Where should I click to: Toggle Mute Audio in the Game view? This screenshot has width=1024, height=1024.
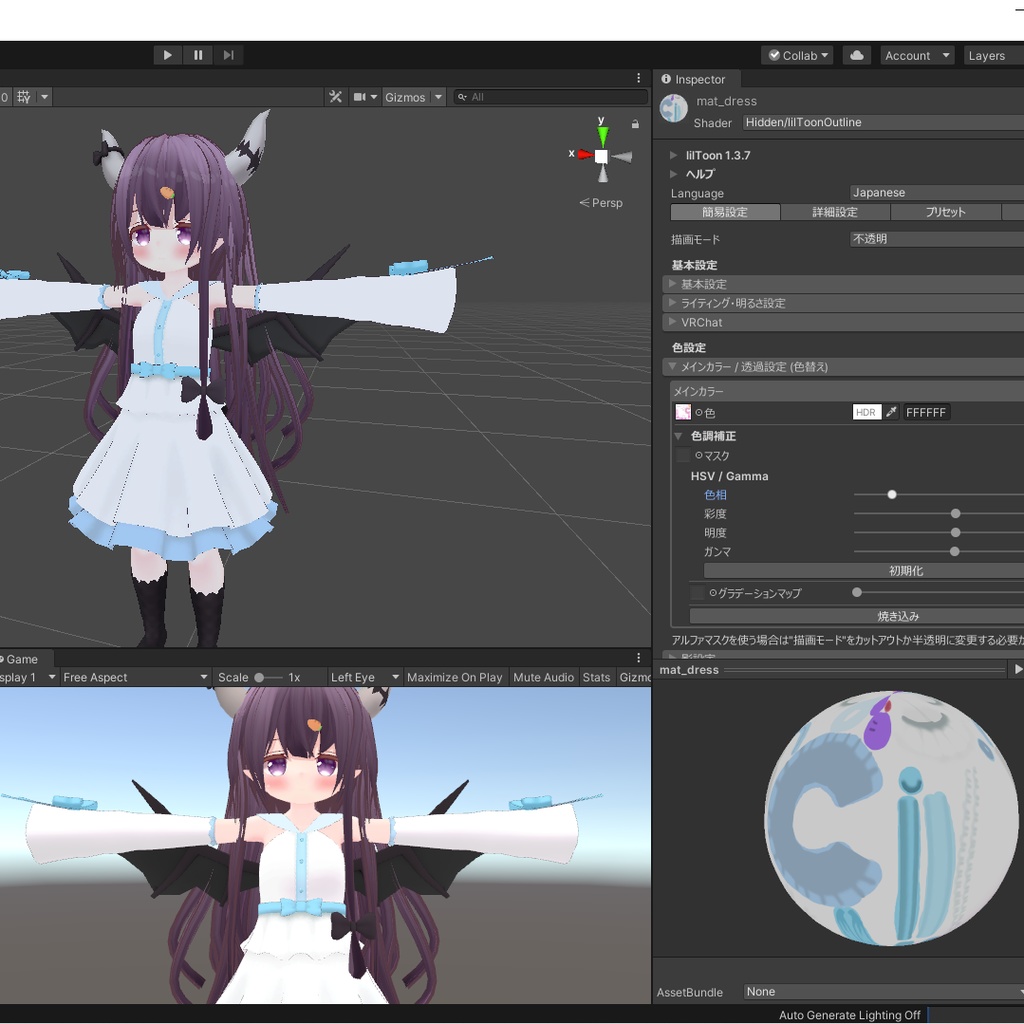coord(543,677)
